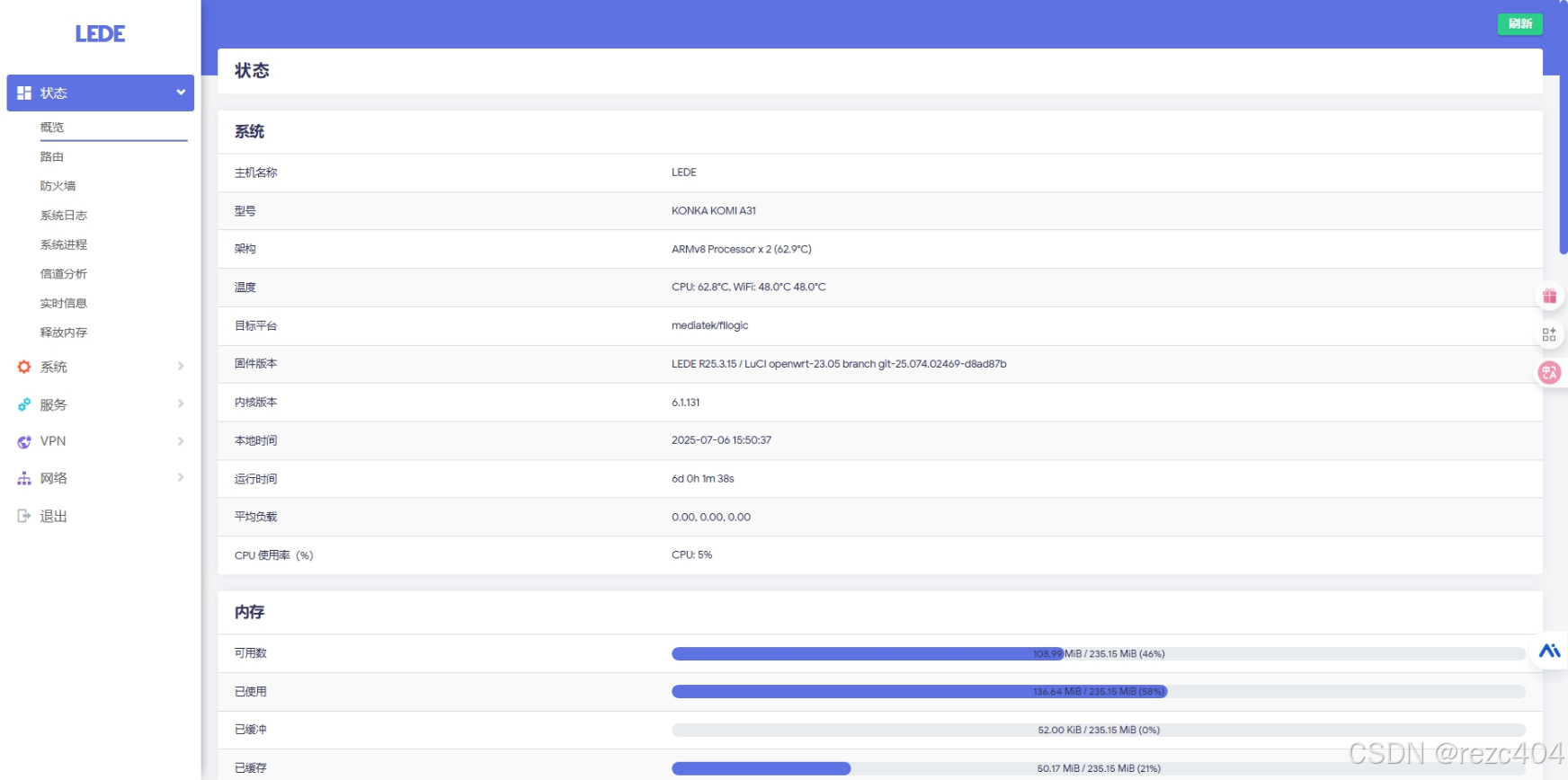Click the 可用数 memory progress bar
The width and height of the screenshot is (1568, 780).
pyautogui.click(x=1098, y=654)
